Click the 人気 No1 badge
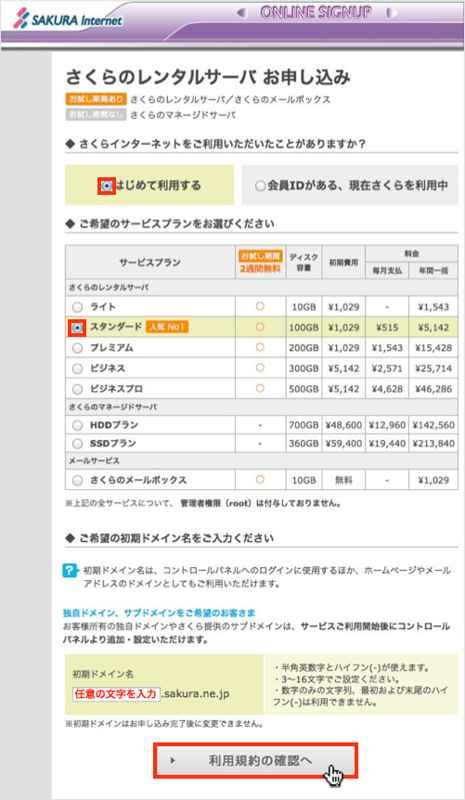This screenshot has width=465, height=800. click(x=167, y=327)
